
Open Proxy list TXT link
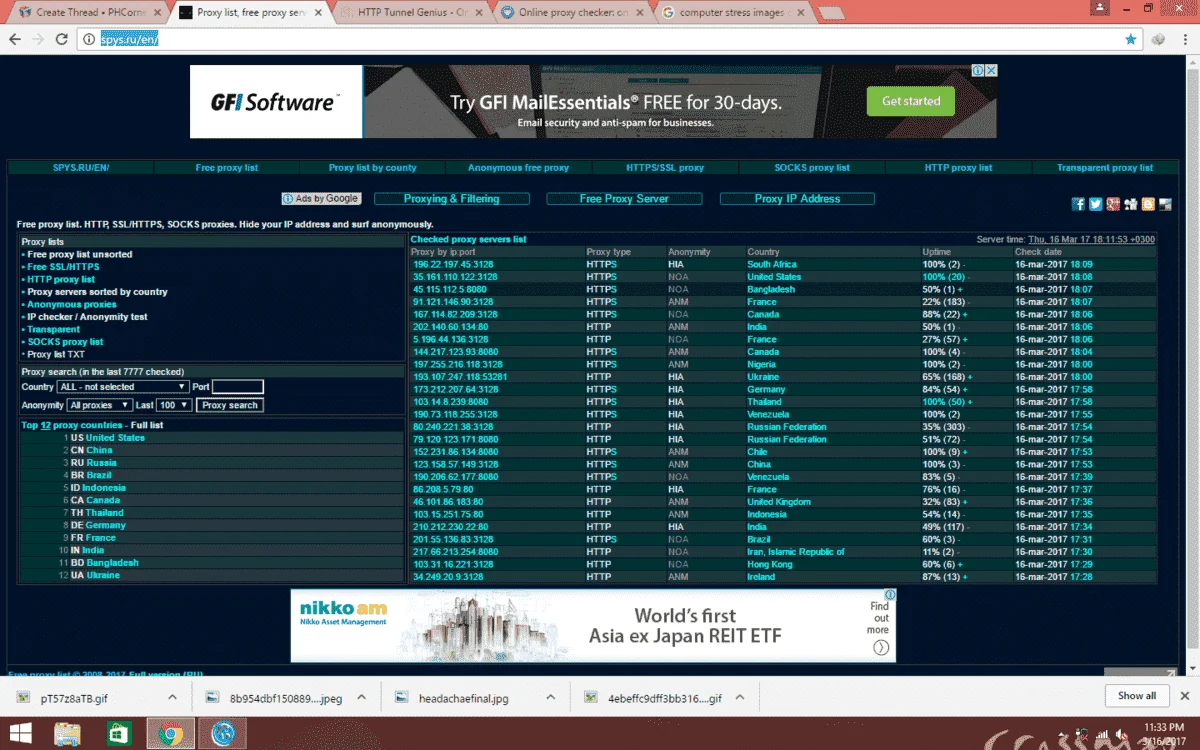coord(56,355)
